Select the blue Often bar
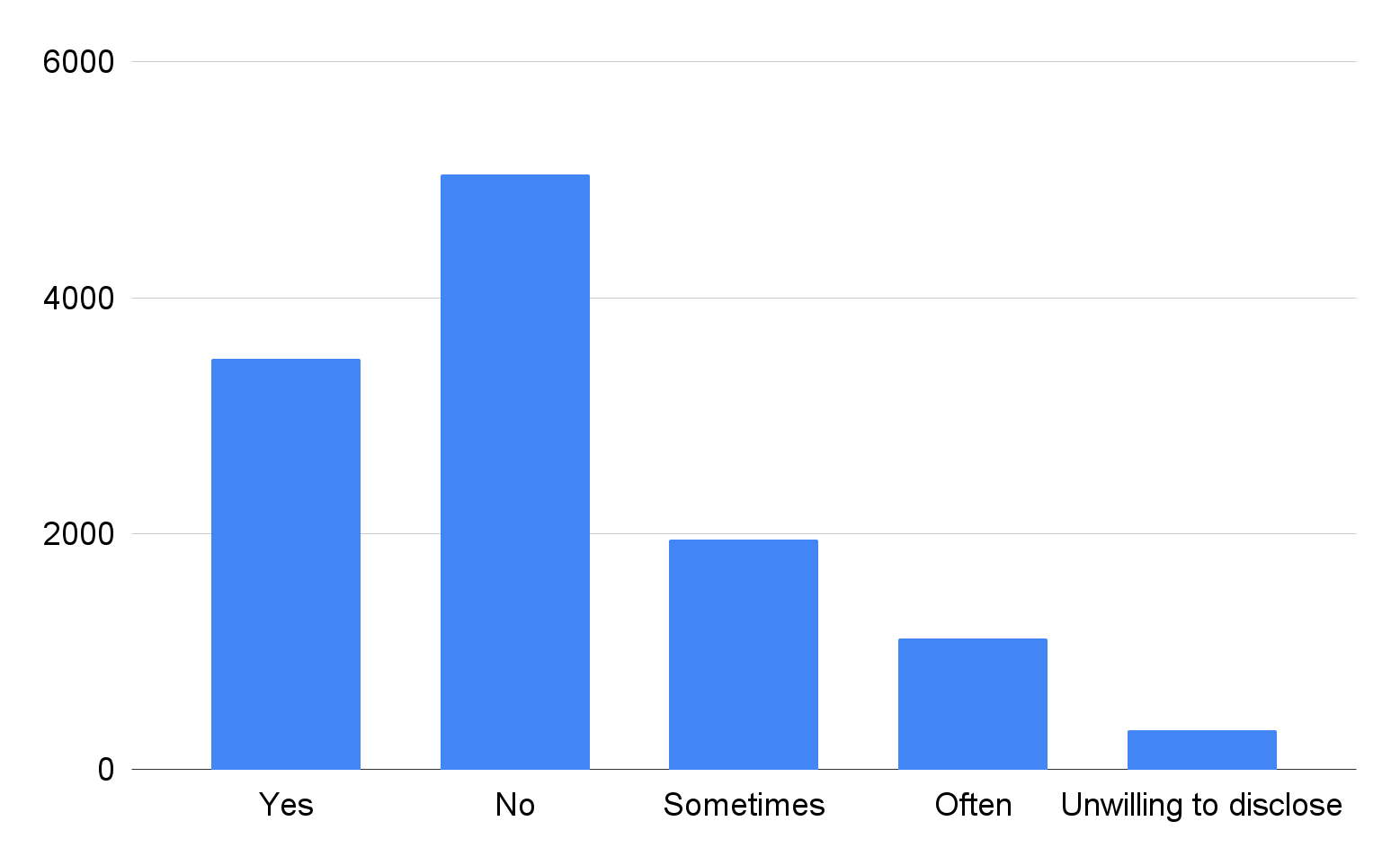Viewport: 1400px width, 866px height. (x=972, y=703)
